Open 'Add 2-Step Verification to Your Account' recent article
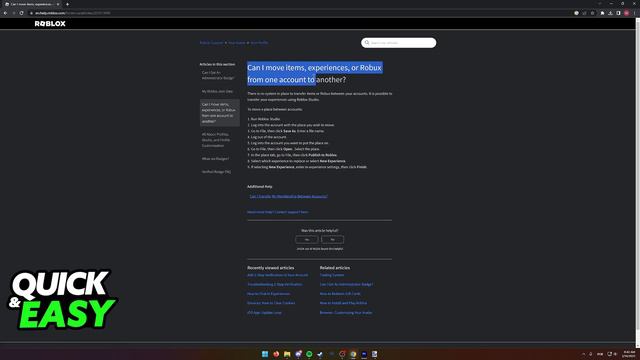 (x=278, y=275)
